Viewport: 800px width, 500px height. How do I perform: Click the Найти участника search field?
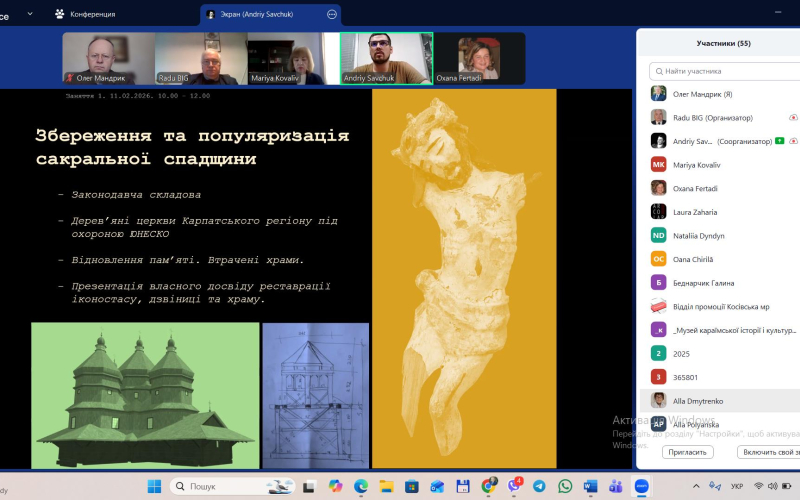(724, 71)
